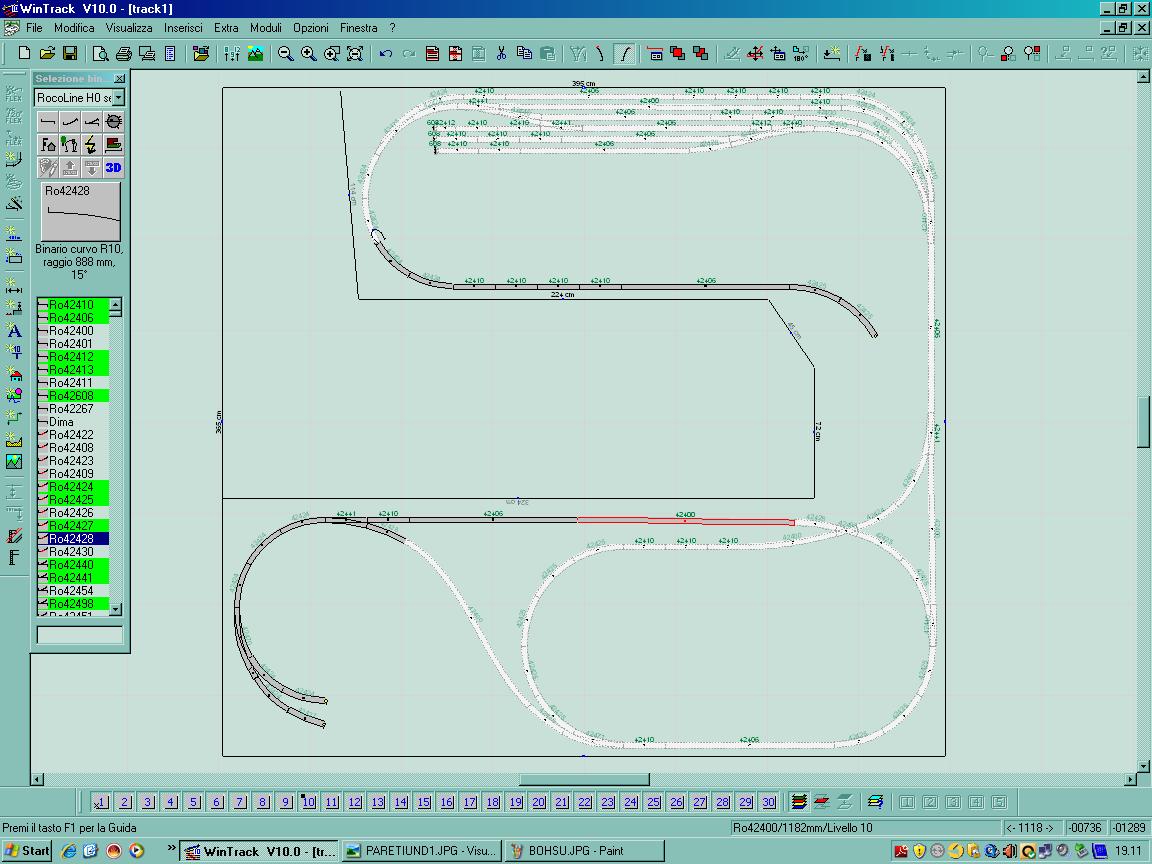
Task: Select Dima in the track list
Action: (73, 422)
